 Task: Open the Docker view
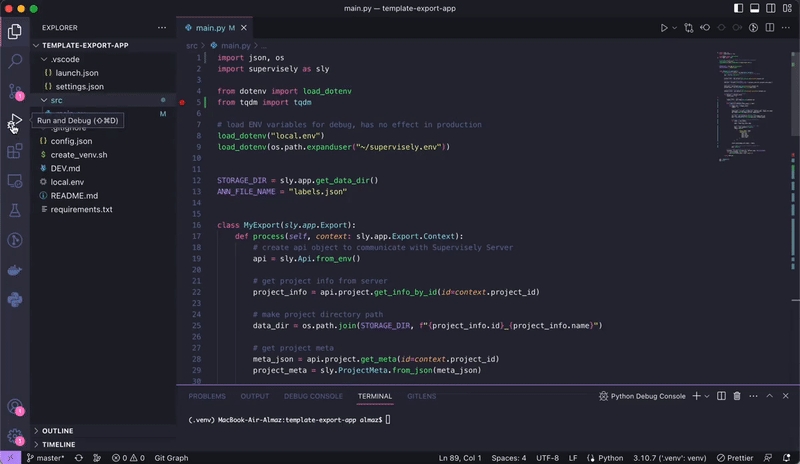coord(15,270)
